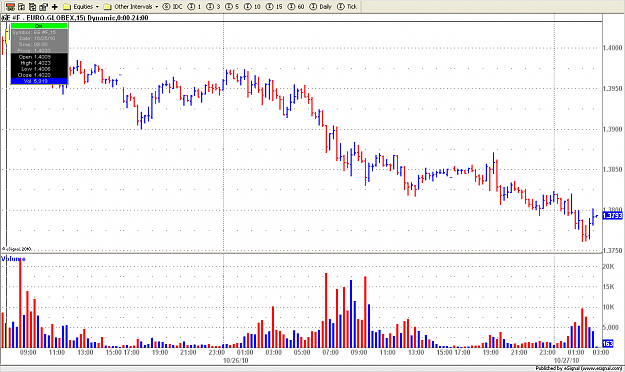Image resolution: width=625 pixels, height=372 pixels.
Task: Click the Date 10/25/10 row in cursor window
Action: pyautogui.click(x=39, y=38)
